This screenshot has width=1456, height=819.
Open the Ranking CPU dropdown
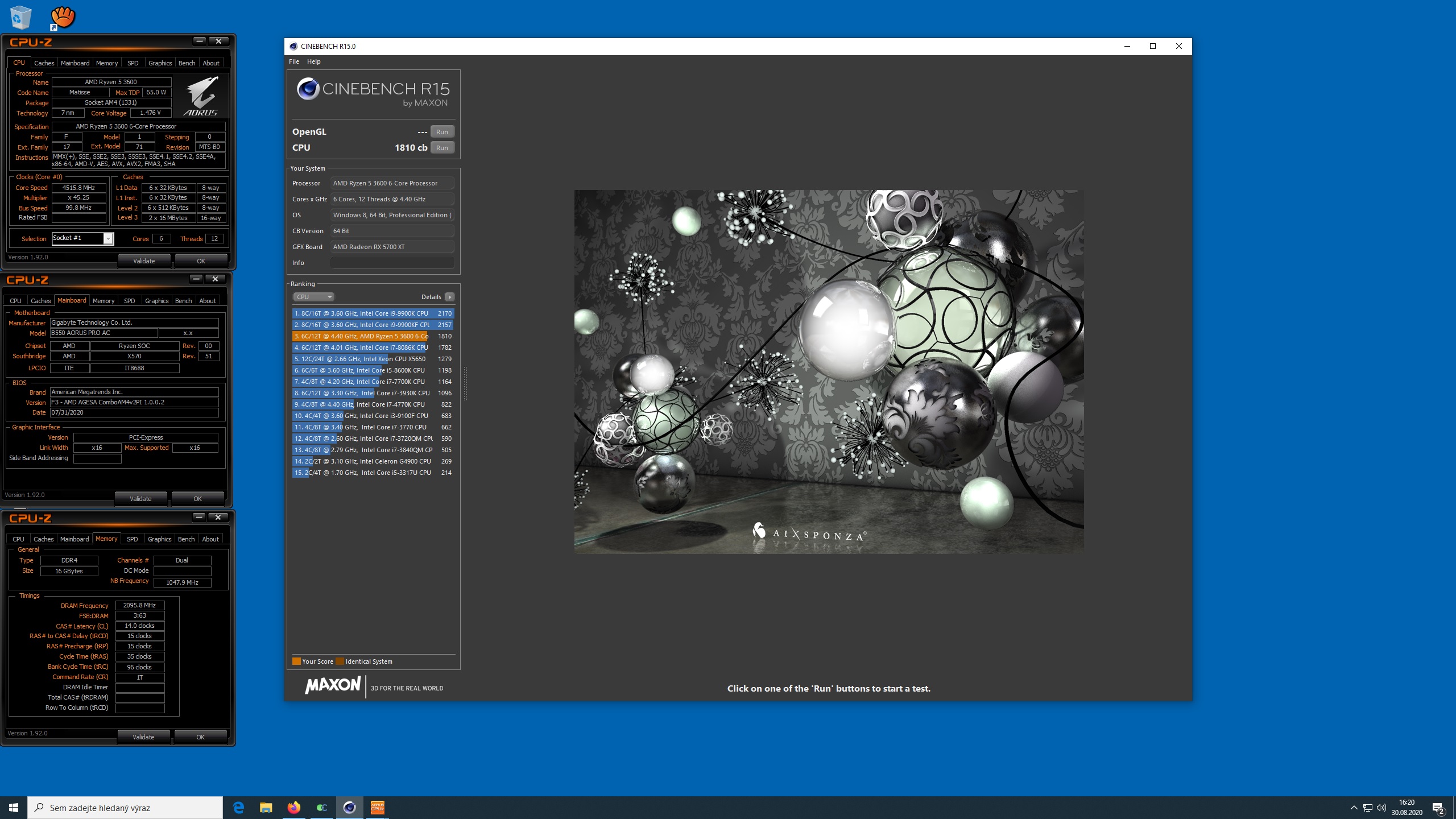313,297
